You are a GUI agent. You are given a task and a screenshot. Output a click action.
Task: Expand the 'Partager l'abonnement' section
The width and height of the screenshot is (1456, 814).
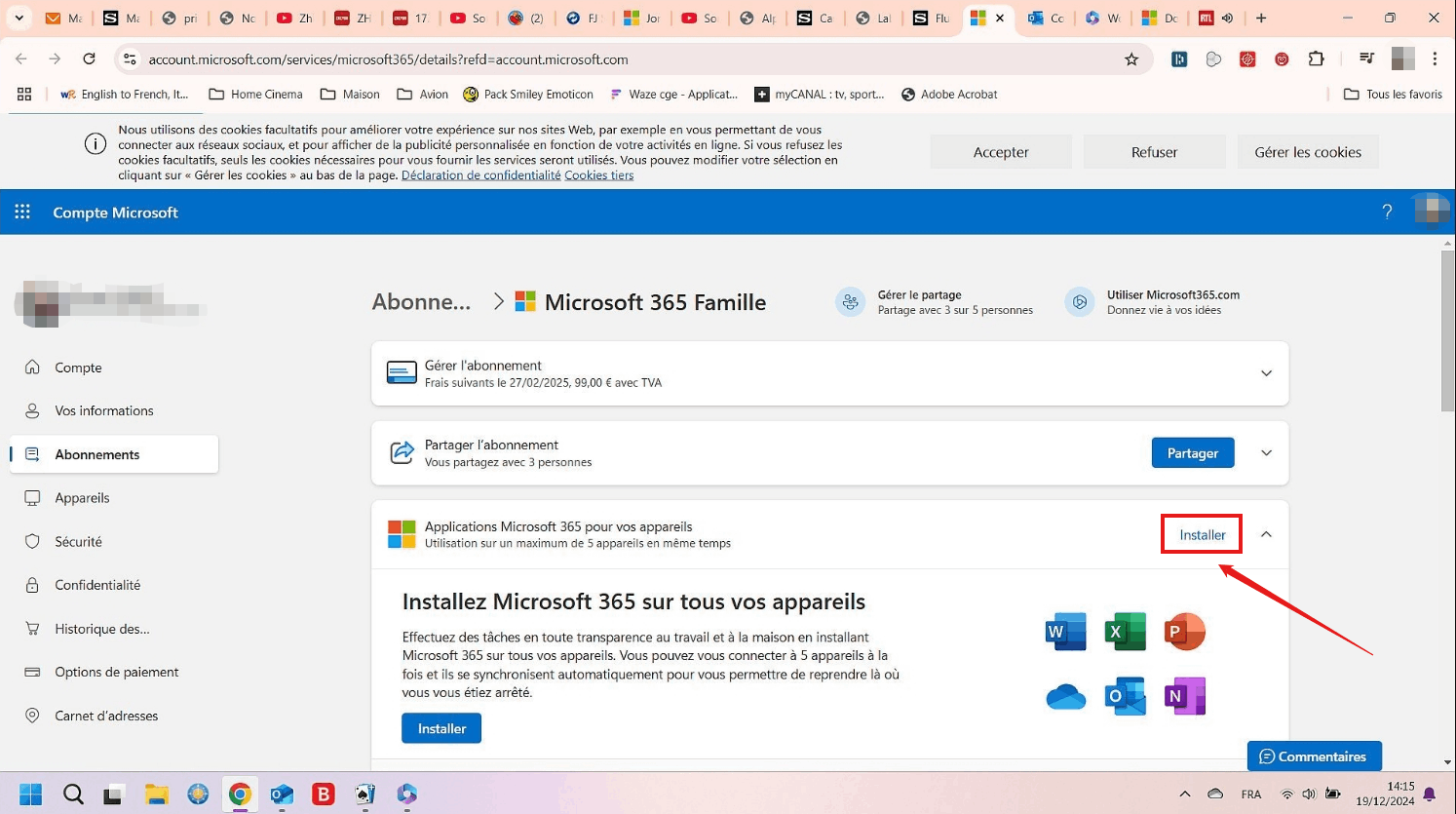pos(1266,452)
